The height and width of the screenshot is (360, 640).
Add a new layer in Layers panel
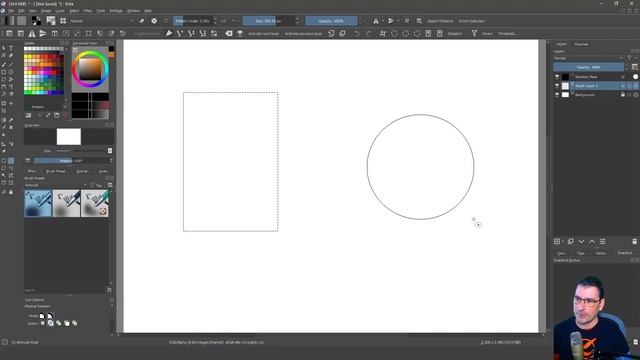(x=557, y=241)
